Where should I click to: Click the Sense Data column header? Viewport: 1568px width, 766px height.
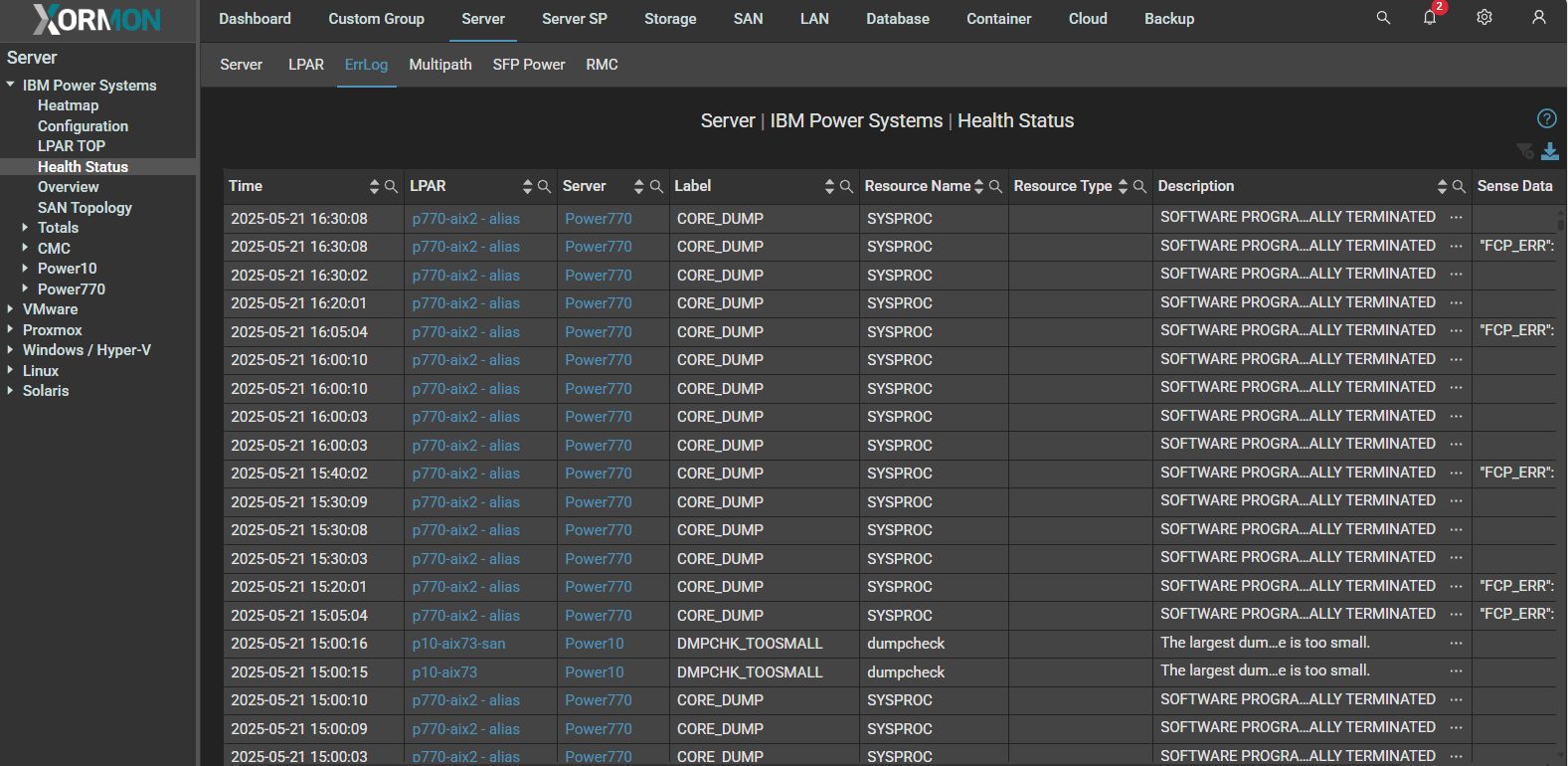pyautogui.click(x=1514, y=186)
